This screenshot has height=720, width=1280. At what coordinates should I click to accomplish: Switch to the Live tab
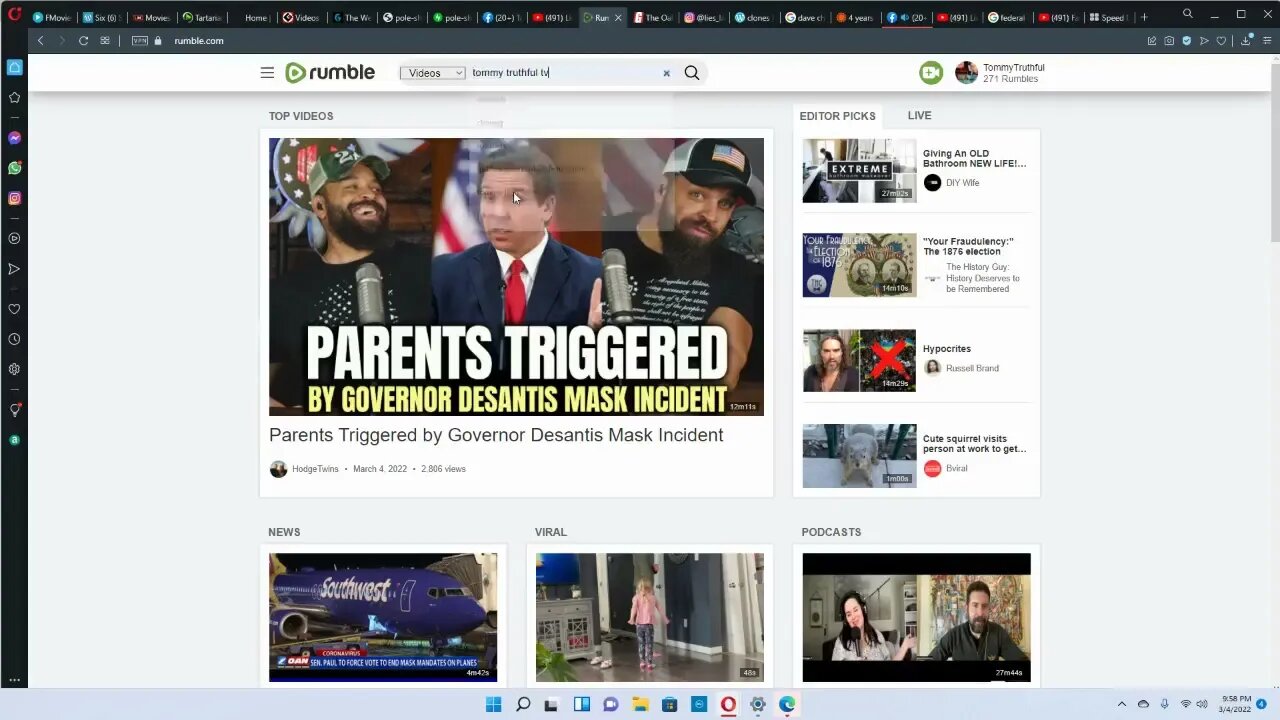coord(919,116)
